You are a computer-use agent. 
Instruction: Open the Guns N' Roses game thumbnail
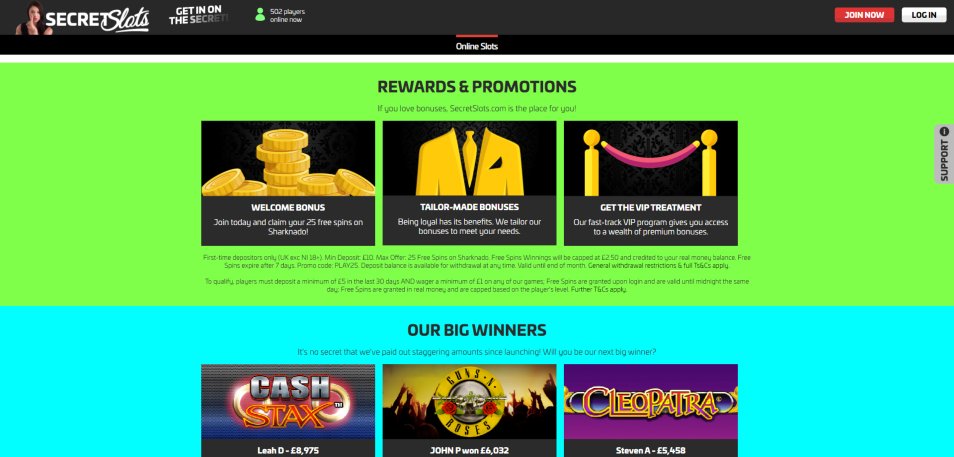(x=469, y=402)
